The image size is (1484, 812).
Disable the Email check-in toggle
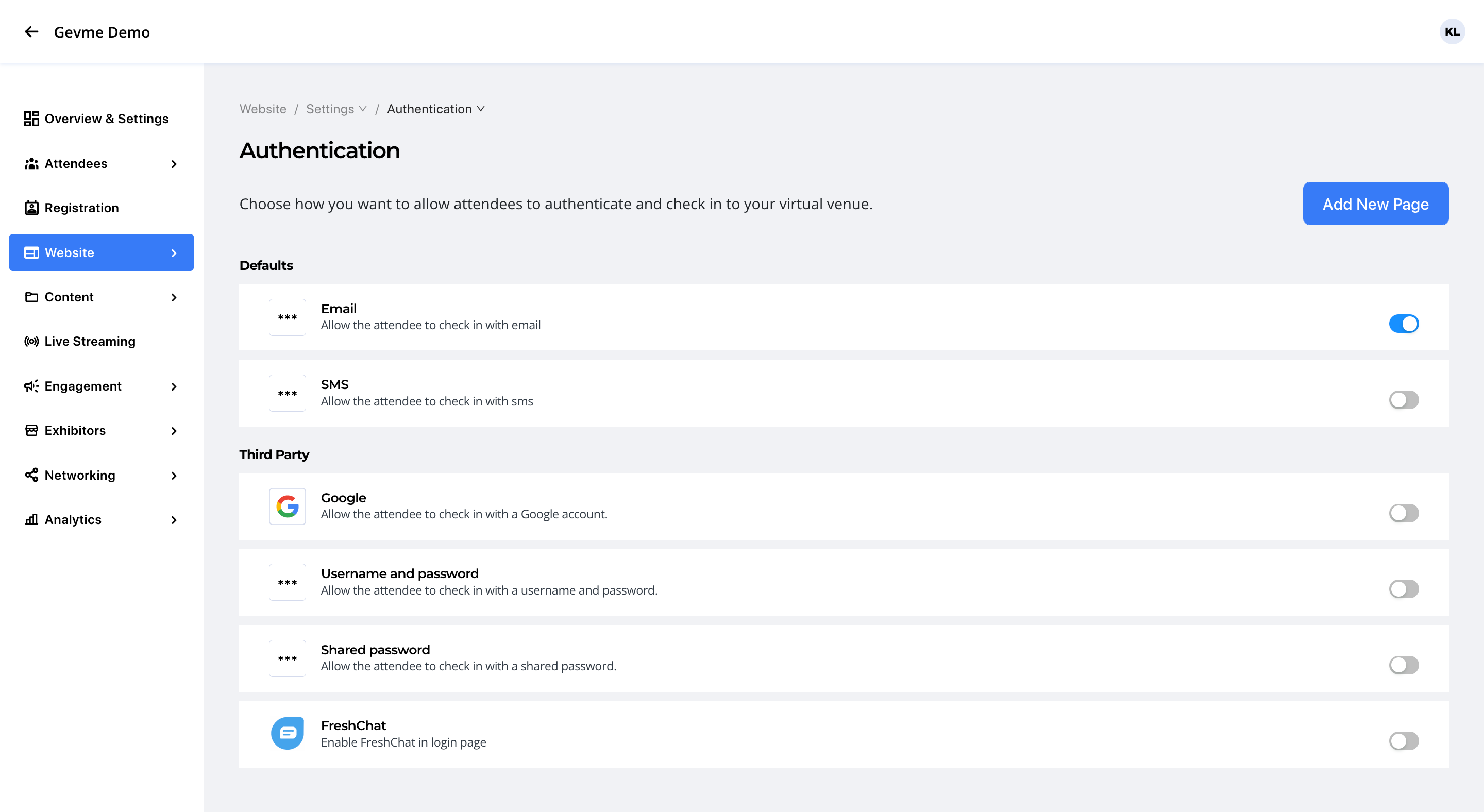click(x=1403, y=324)
